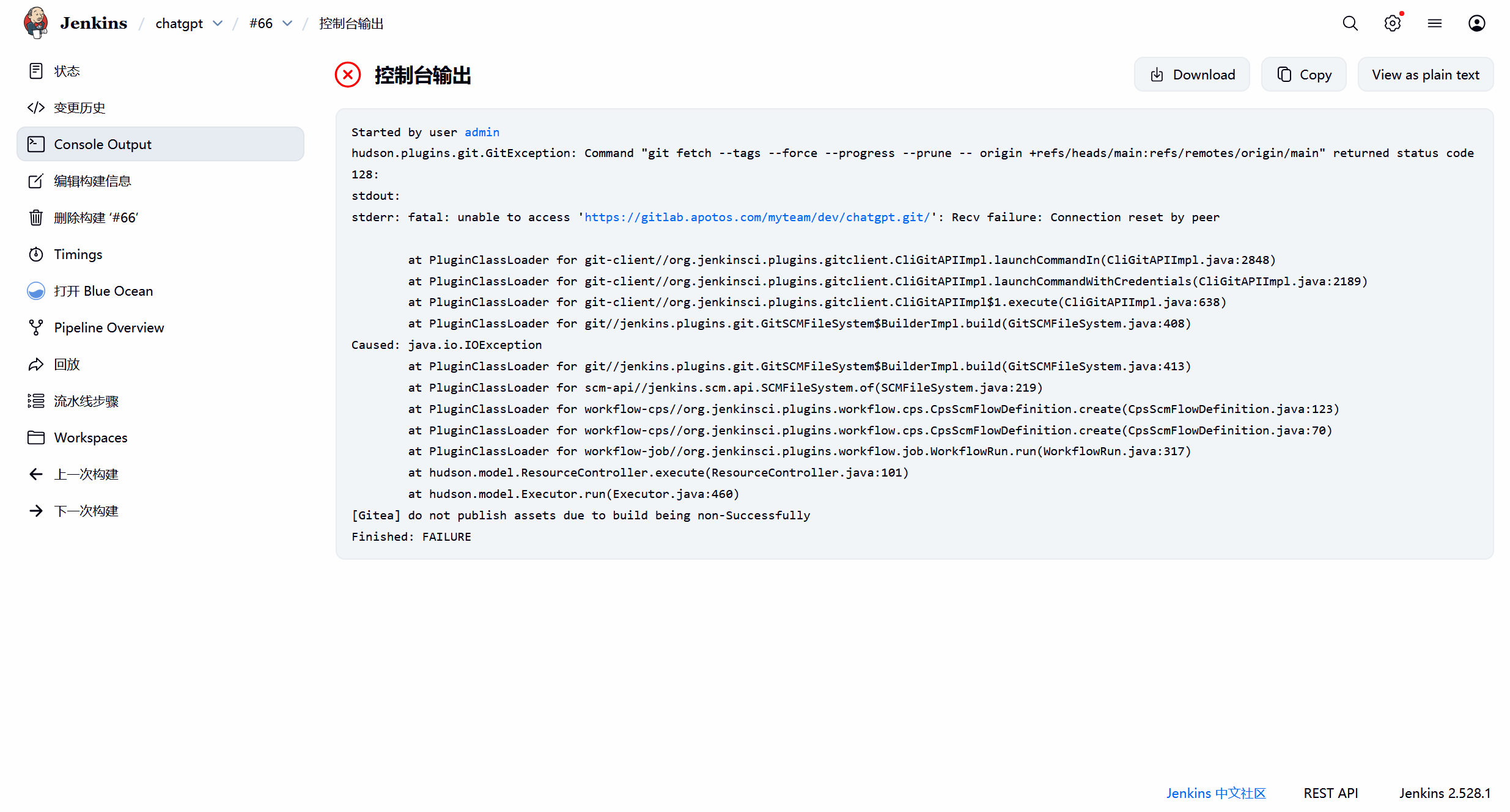
Task: Click the user account avatar icon
Action: [x=1476, y=23]
